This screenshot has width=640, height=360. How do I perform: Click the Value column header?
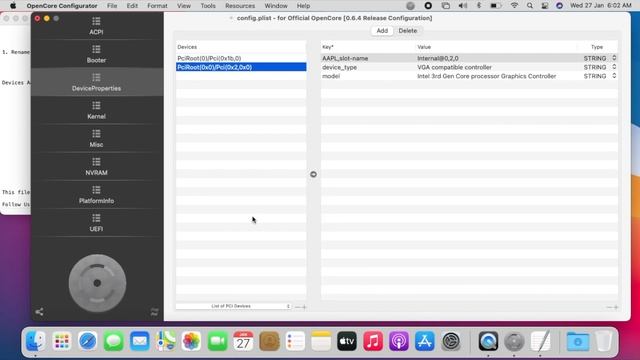pyautogui.click(x=424, y=47)
